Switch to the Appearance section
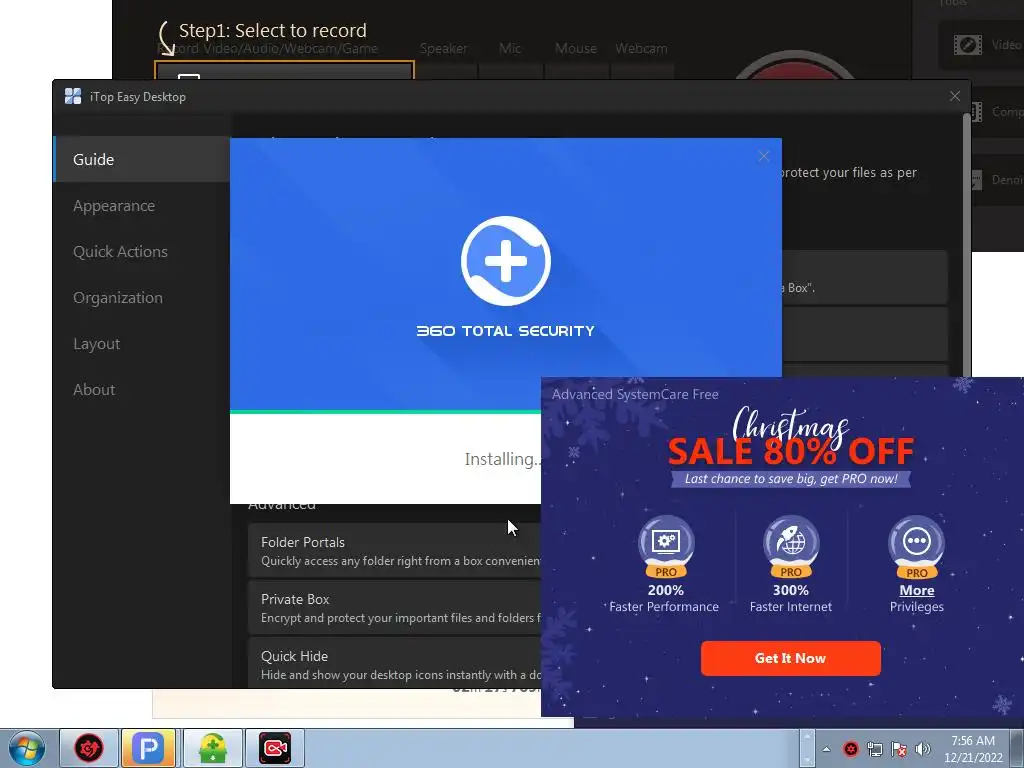This screenshot has height=768, width=1024. pos(114,206)
